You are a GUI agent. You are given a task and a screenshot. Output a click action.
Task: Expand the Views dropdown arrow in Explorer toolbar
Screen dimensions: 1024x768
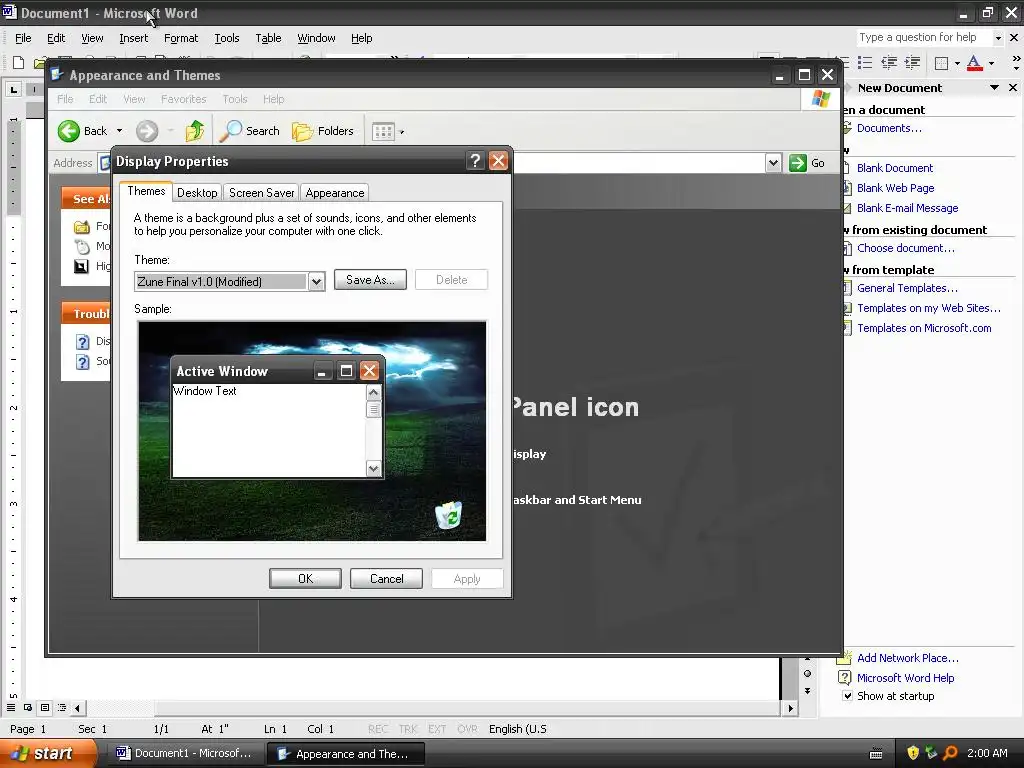coord(402,132)
